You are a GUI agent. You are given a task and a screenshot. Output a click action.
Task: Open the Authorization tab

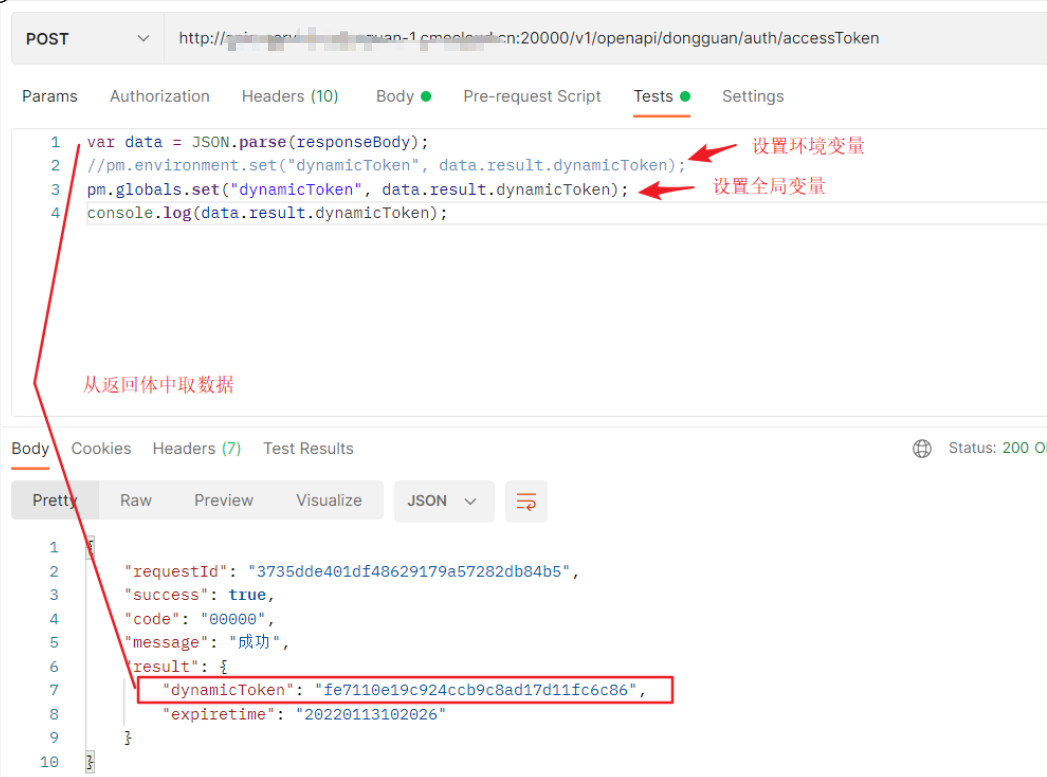click(x=160, y=96)
